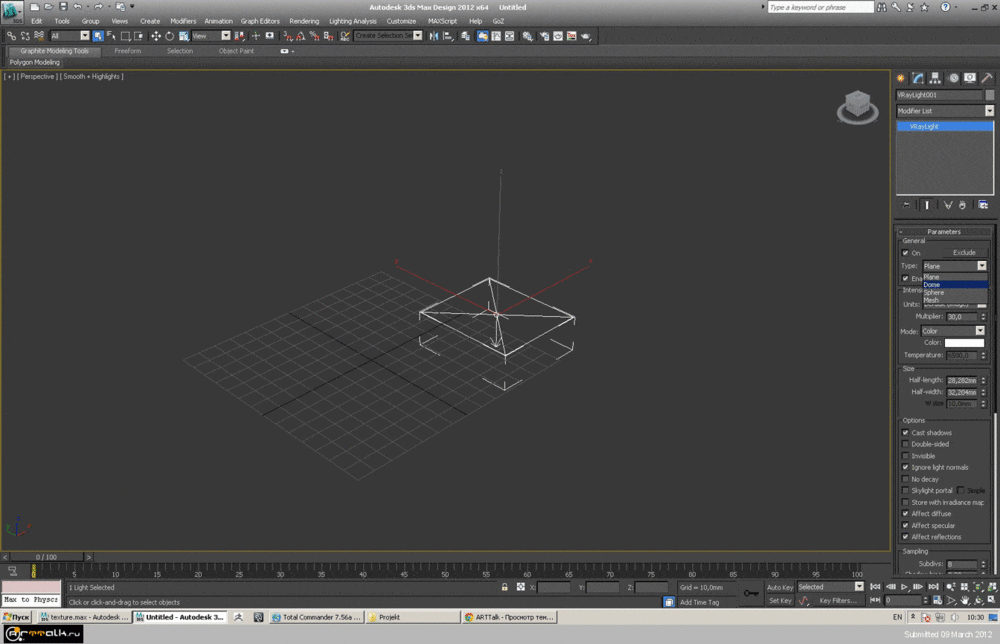Open the Display command panel

point(969,78)
